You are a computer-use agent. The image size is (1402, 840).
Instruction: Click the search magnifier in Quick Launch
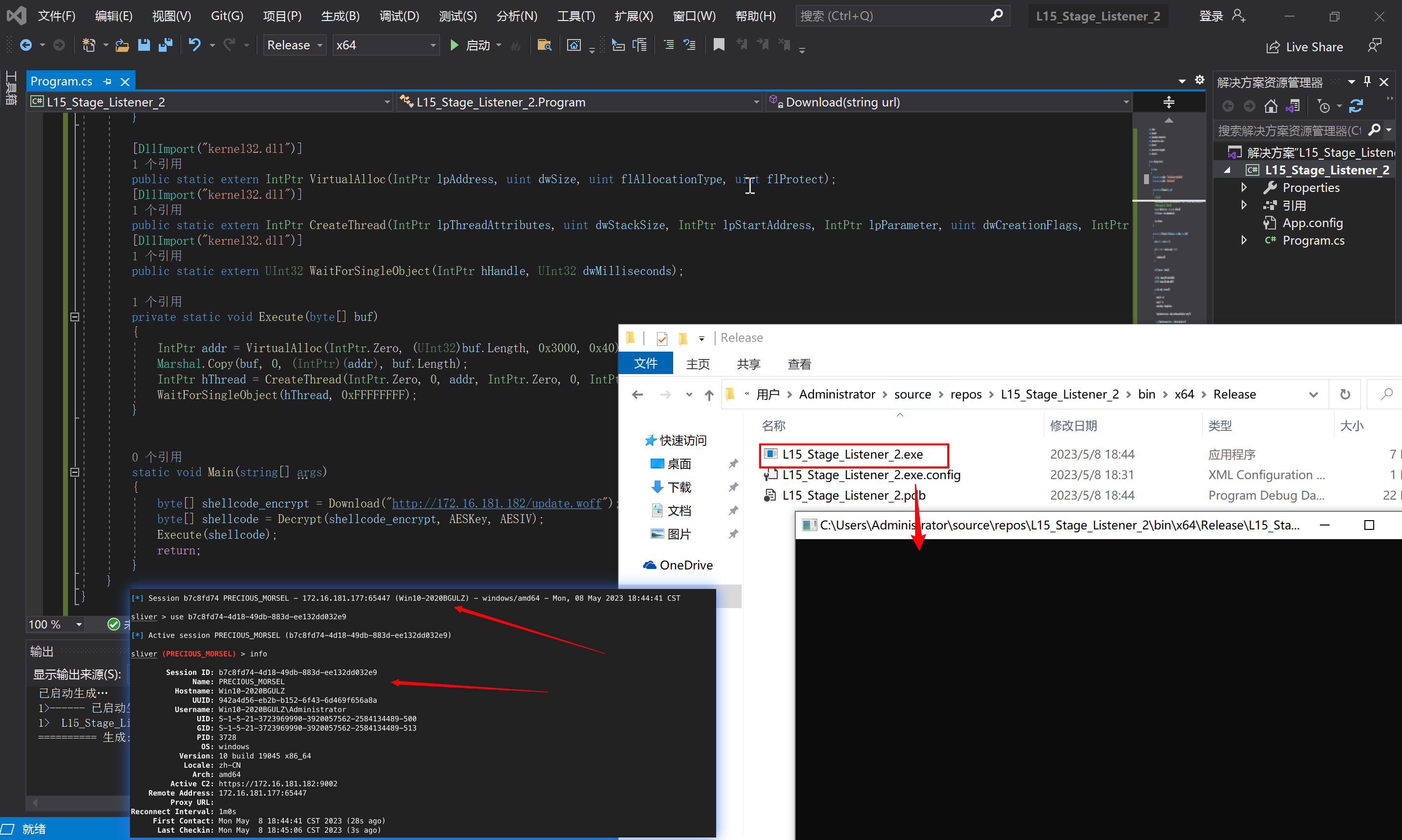point(996,15)
